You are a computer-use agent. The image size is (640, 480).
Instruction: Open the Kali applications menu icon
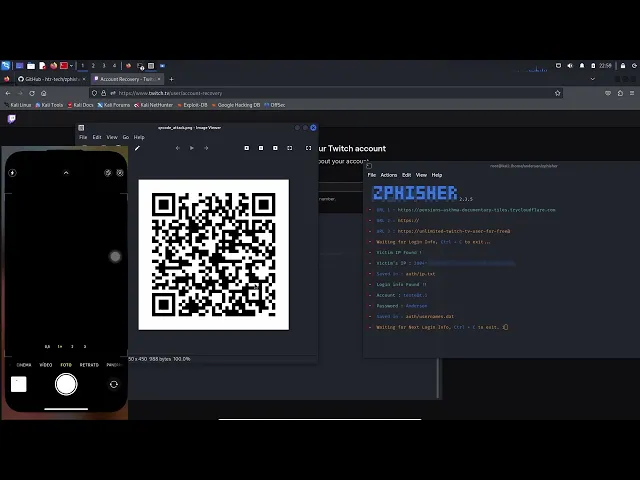pos(6,65)
